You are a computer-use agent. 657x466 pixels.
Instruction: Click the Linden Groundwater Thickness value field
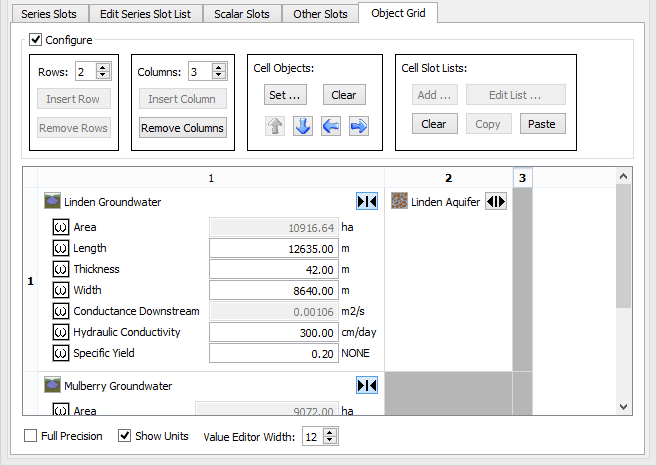pos(272,269)
